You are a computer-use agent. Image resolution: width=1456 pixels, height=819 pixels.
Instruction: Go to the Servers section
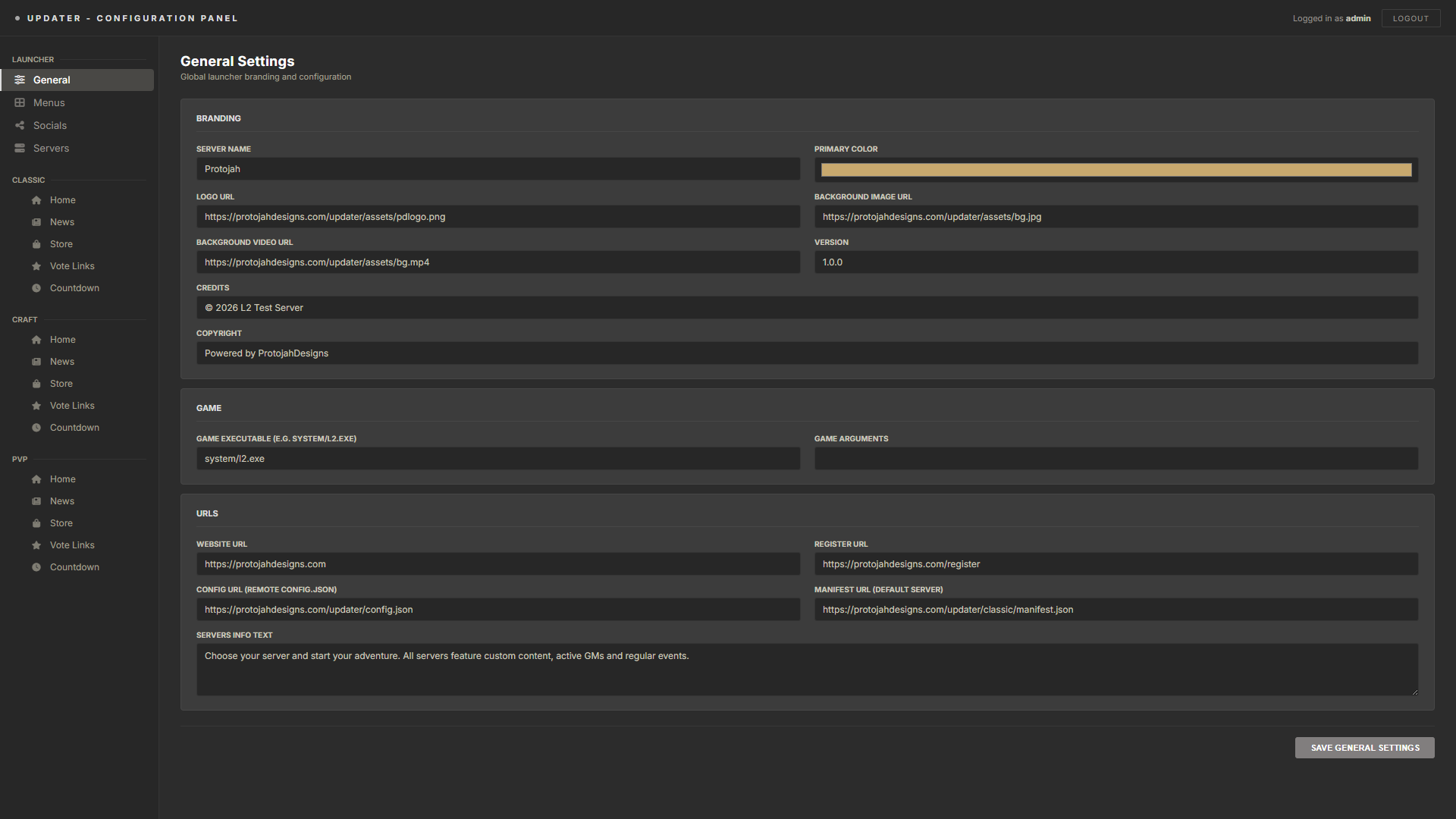coord(77,148)
